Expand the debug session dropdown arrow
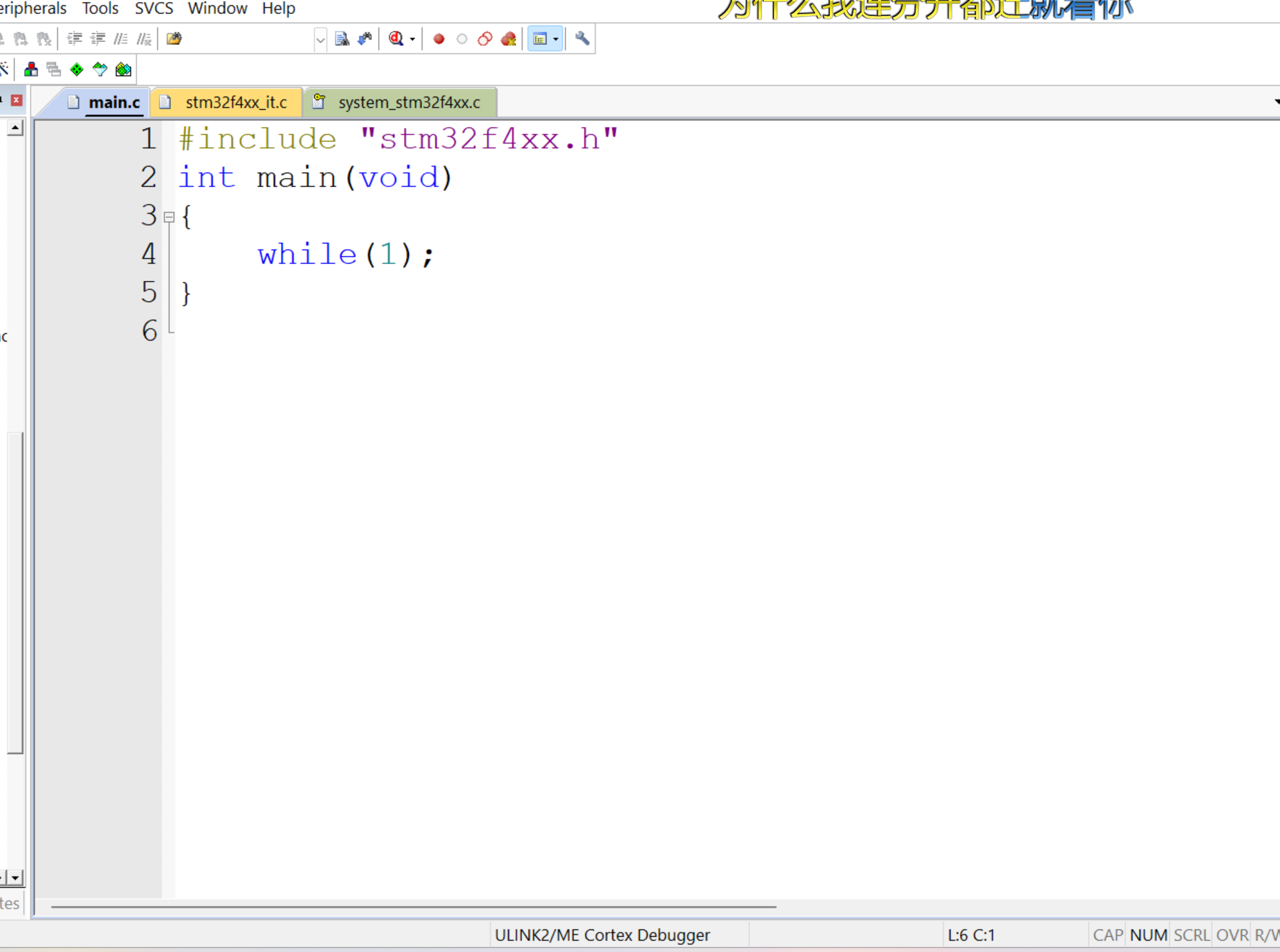Viewport: 1280px width, 952px height. coord(412,40)
